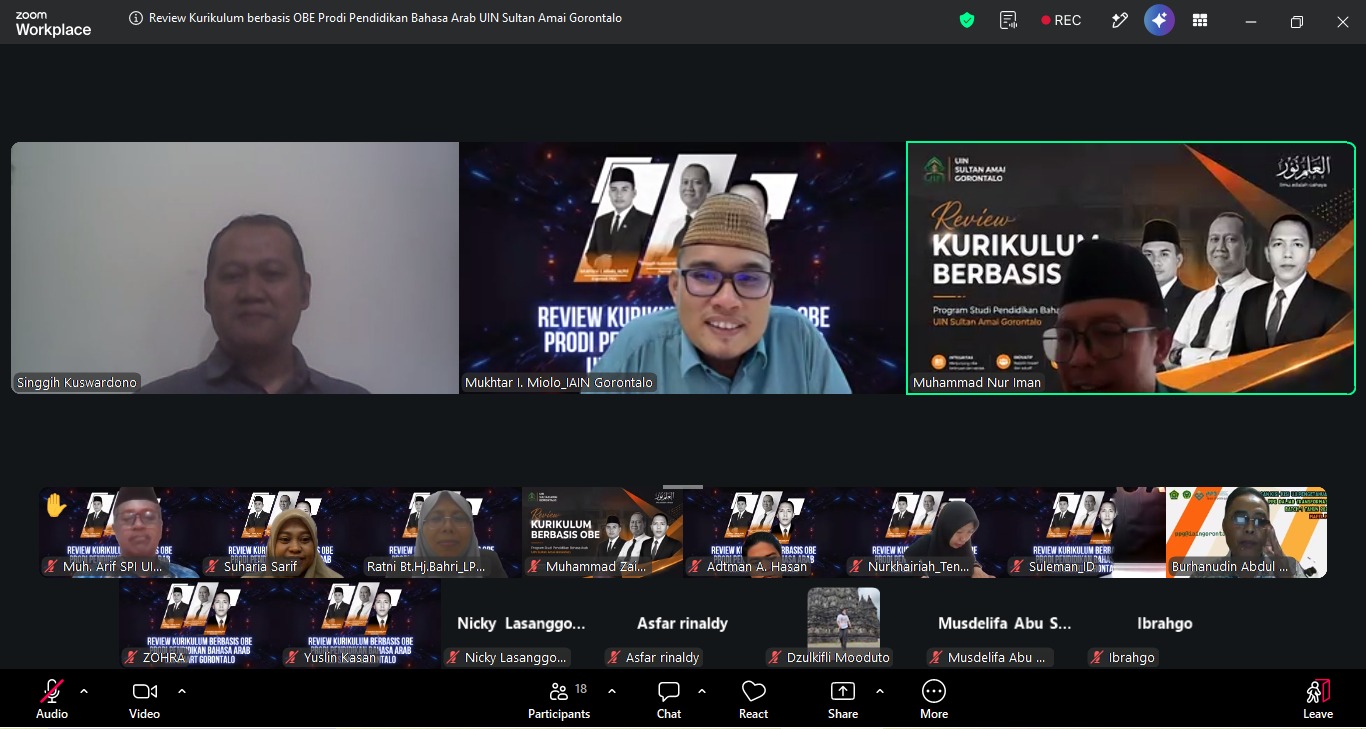Click muted mic icon beside Muhammad Zai... label
This screenshot has height=729, width=1366.
click(535, 567)
